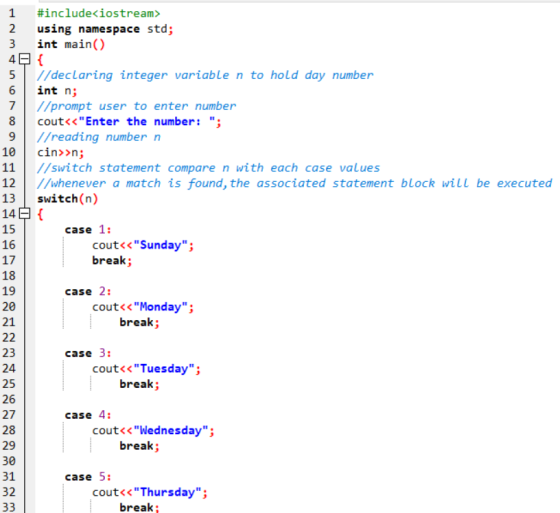
Task: Click line number 26 in the gutter
Action: pyautogui.click(x=9, y=399)
